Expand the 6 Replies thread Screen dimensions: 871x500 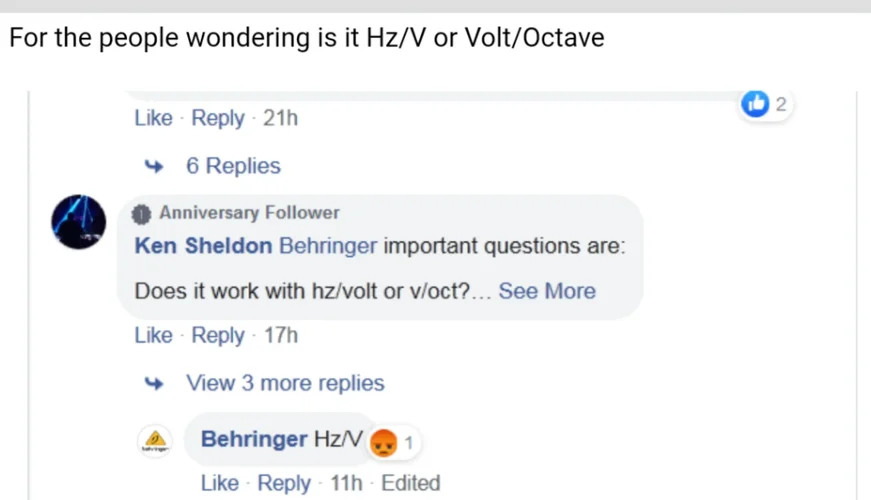point(232,166)
